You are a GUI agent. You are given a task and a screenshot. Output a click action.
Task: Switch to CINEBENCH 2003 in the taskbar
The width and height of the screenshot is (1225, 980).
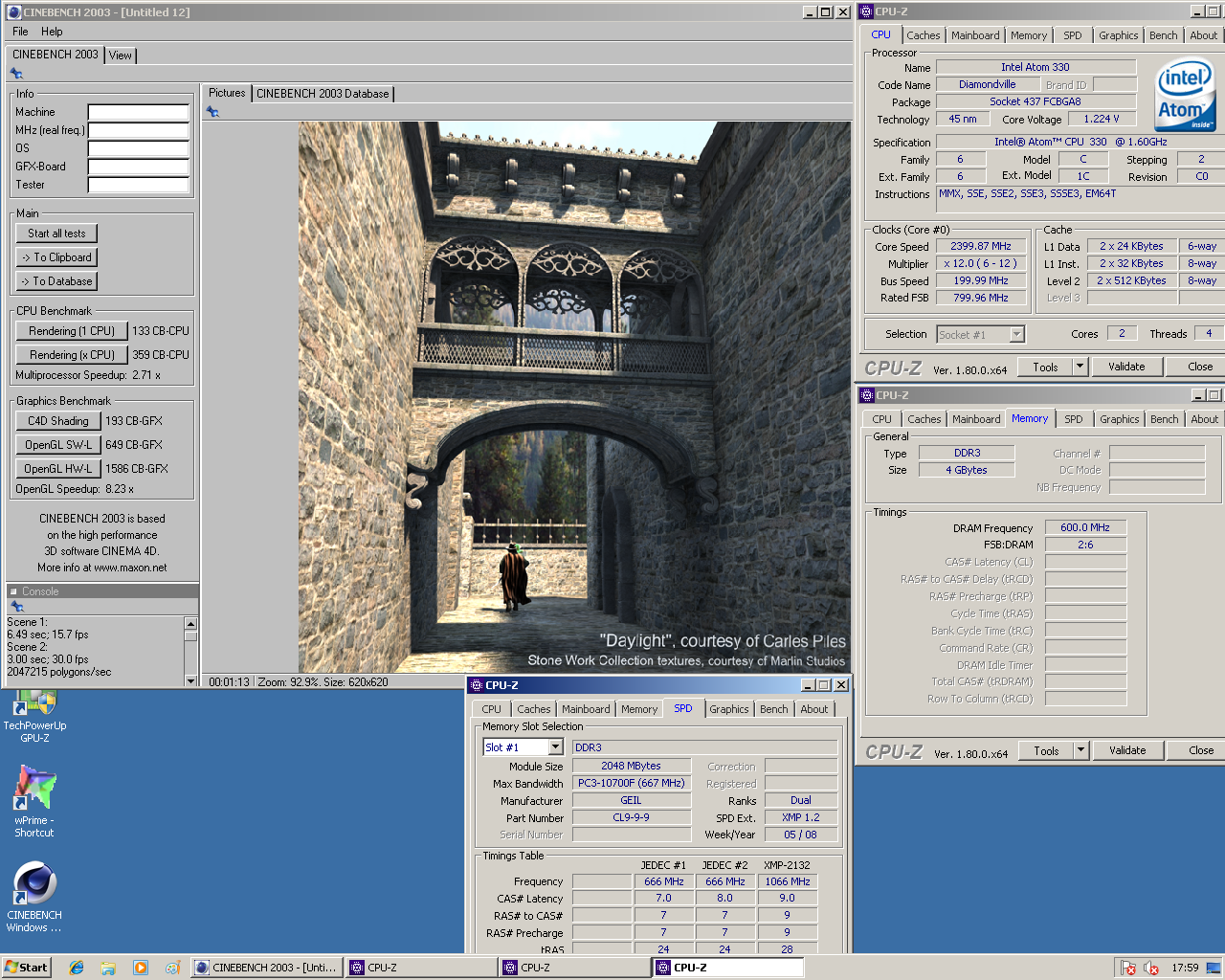tap(266, 968)
